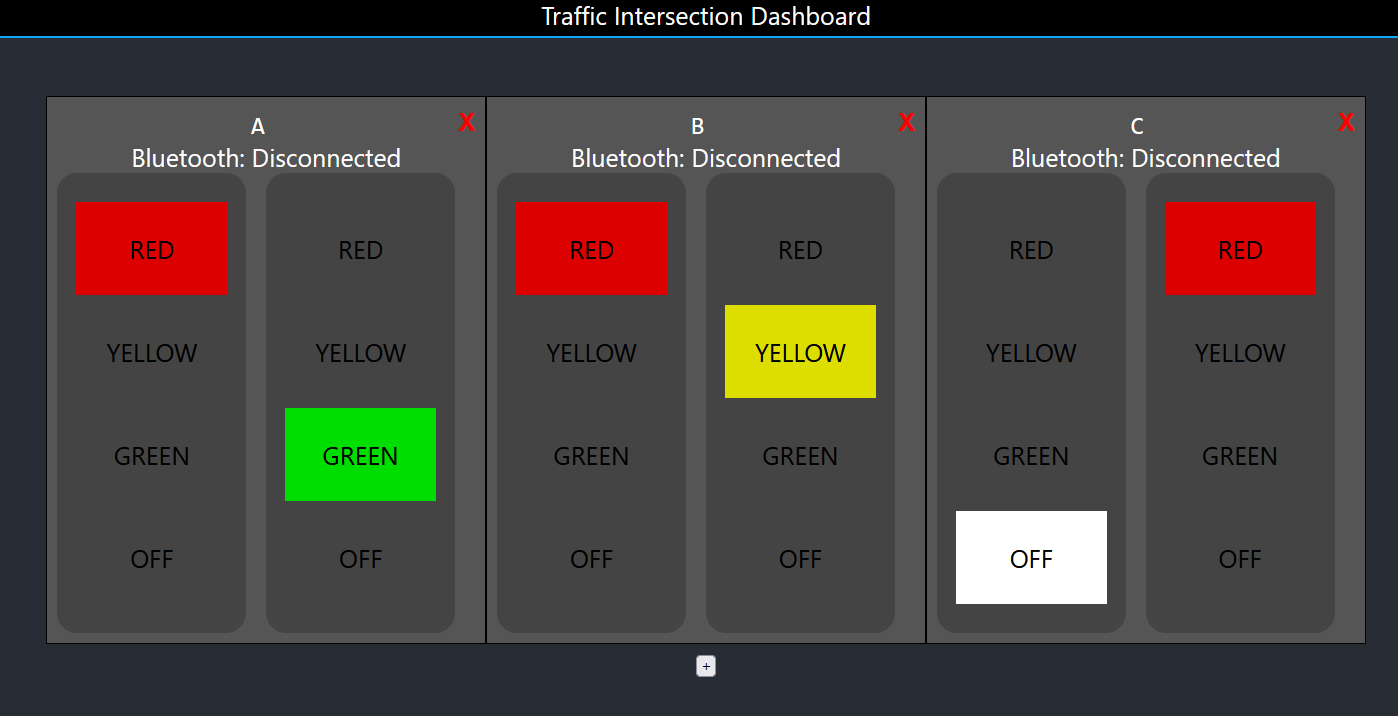
Task: Remove intersection B with its X button
Action: point(907,122)
